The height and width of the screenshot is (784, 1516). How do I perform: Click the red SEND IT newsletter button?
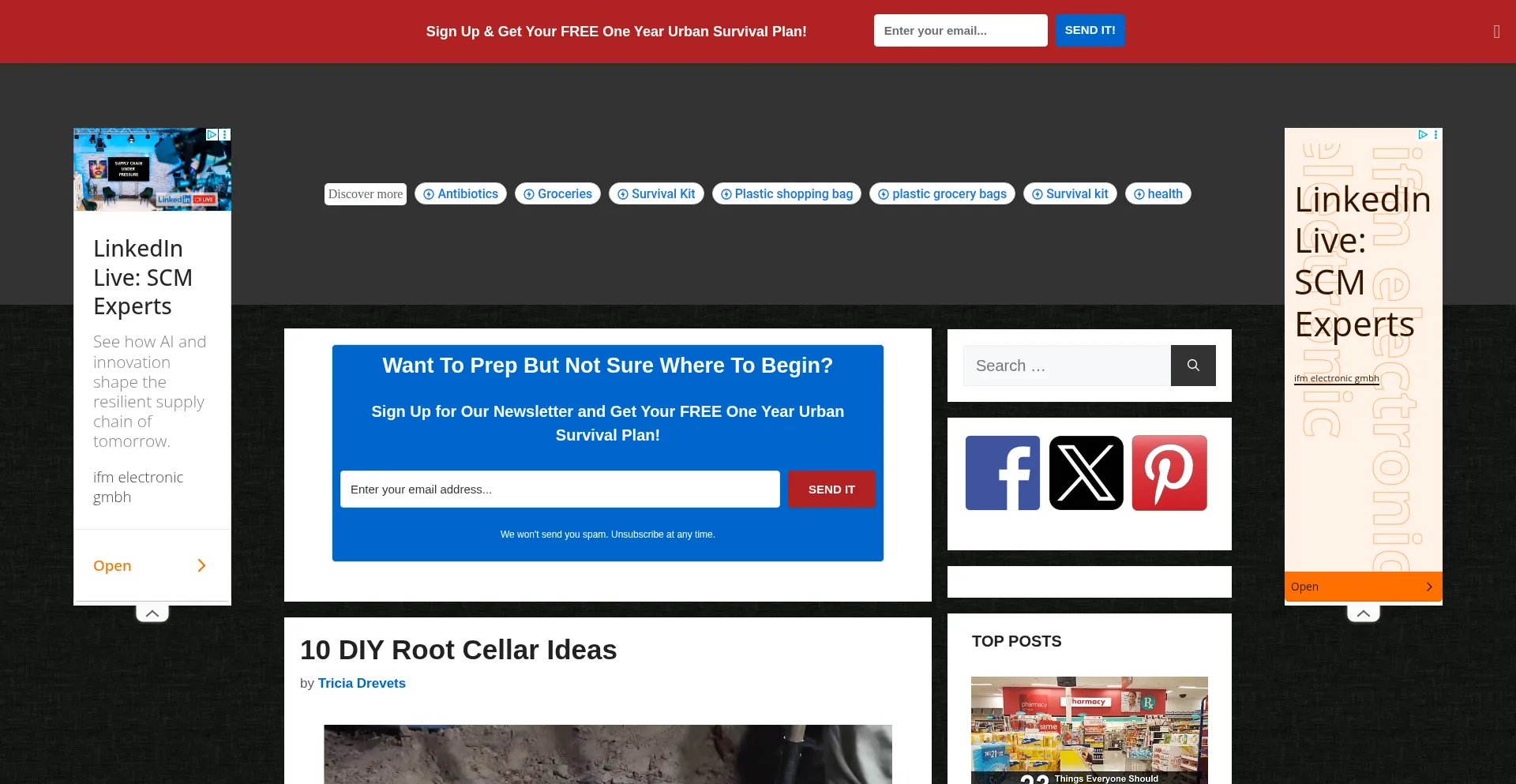click(831, 490)
